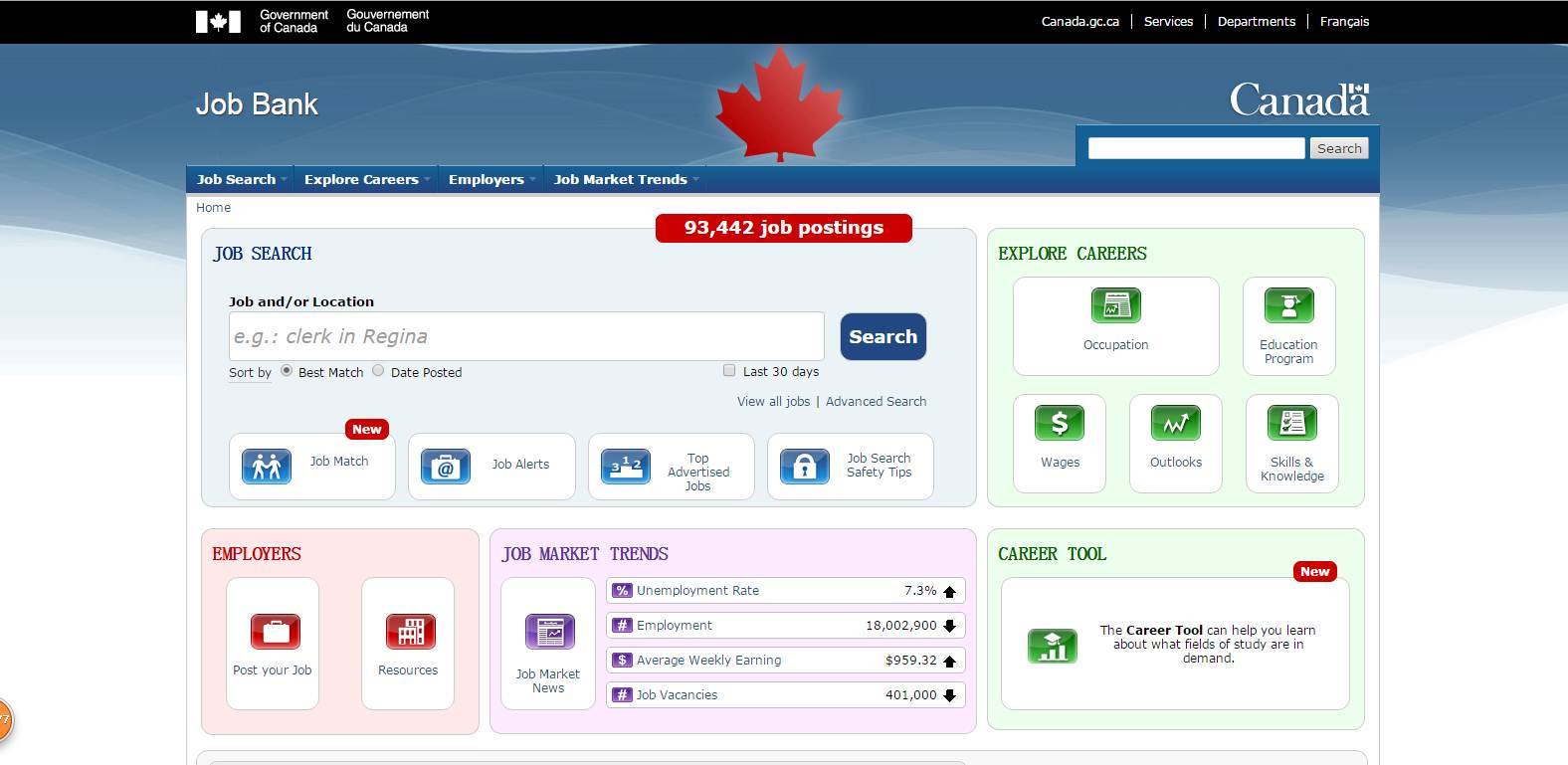Click the Top Advertised Jobs podium icon
Image resolution: width=1568 pixels, height=765 pixels.
click(626, 466)
